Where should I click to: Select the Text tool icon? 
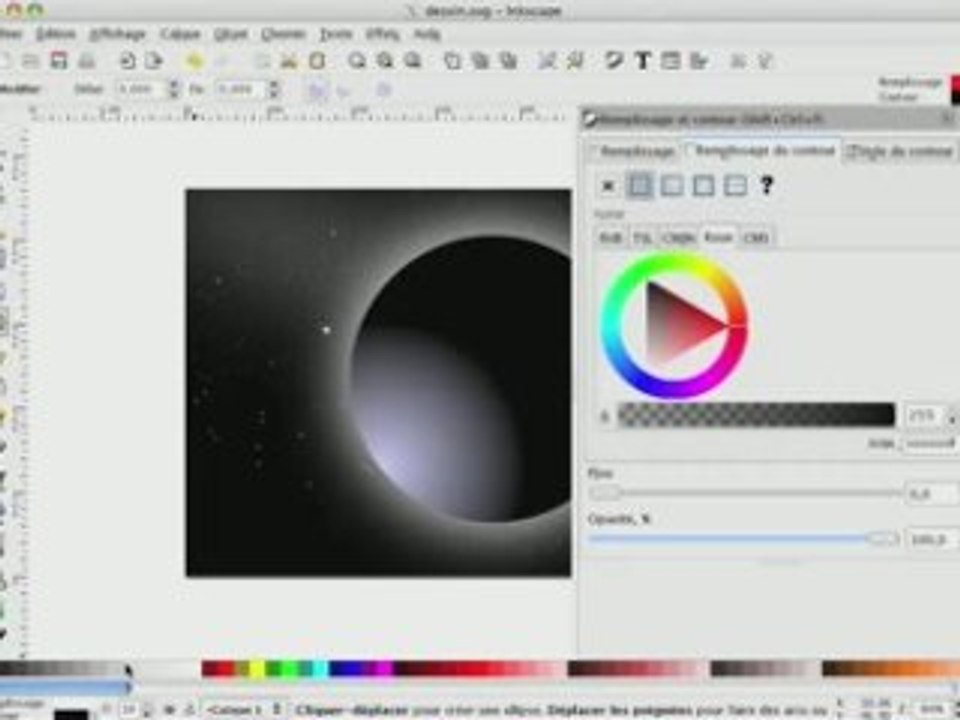(x=643, y=61)
